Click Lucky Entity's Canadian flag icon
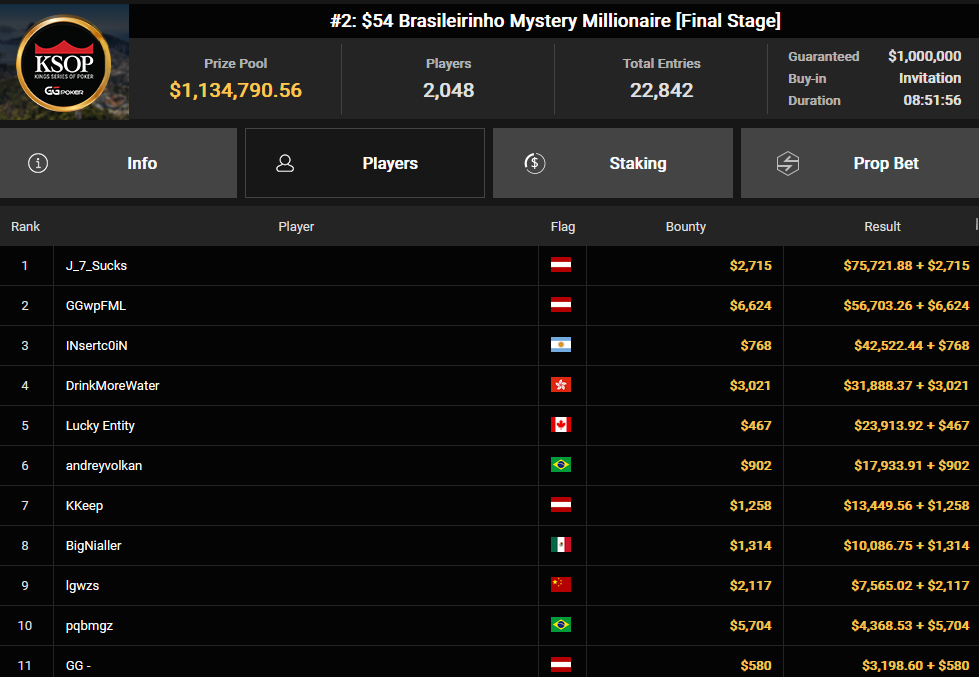The height and width of the screenshot is (677, 979). (x=561, y=425)
